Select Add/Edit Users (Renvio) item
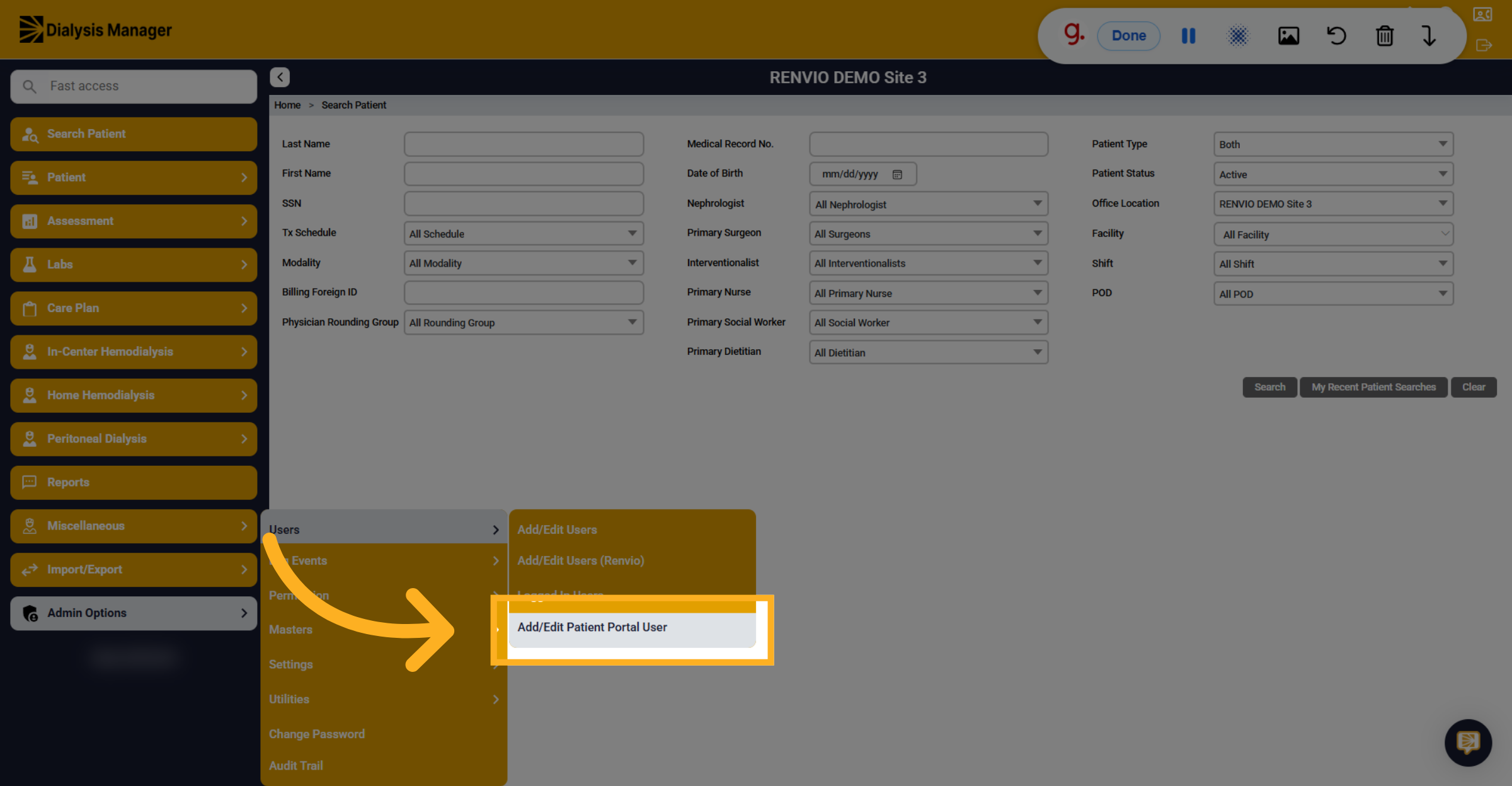Viewport: 1512px width, 786px height. point(632,560)
